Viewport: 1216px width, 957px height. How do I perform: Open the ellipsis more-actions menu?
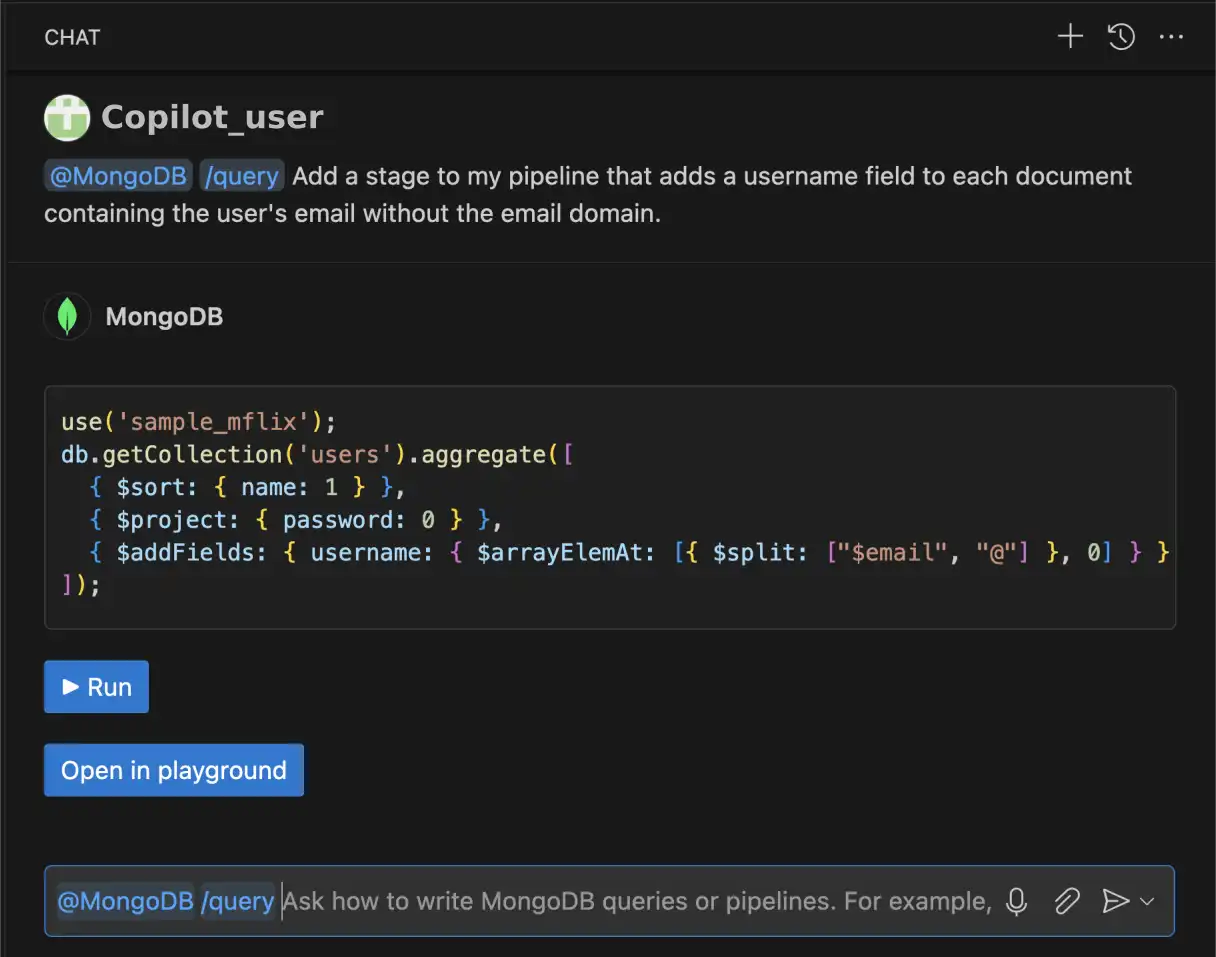point(1171,37)
